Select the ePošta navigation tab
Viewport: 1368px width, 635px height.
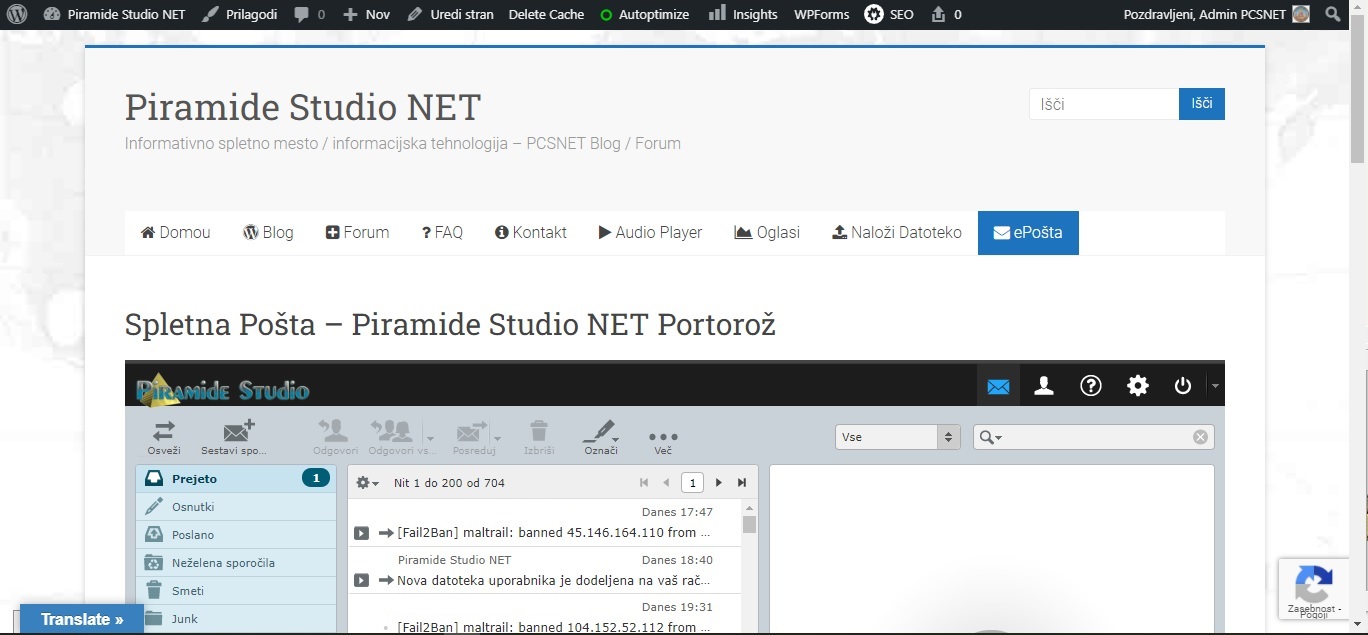[1028, 233]
